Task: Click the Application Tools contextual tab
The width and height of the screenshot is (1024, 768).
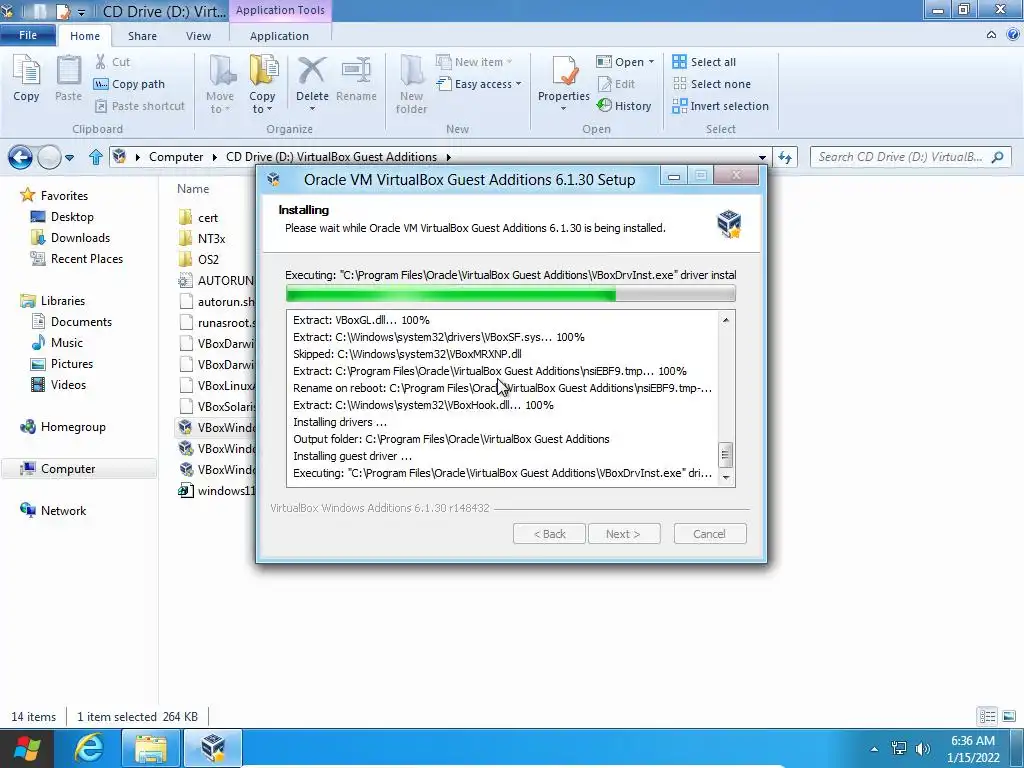Action: pyautogui.click(x=280, y=10)
